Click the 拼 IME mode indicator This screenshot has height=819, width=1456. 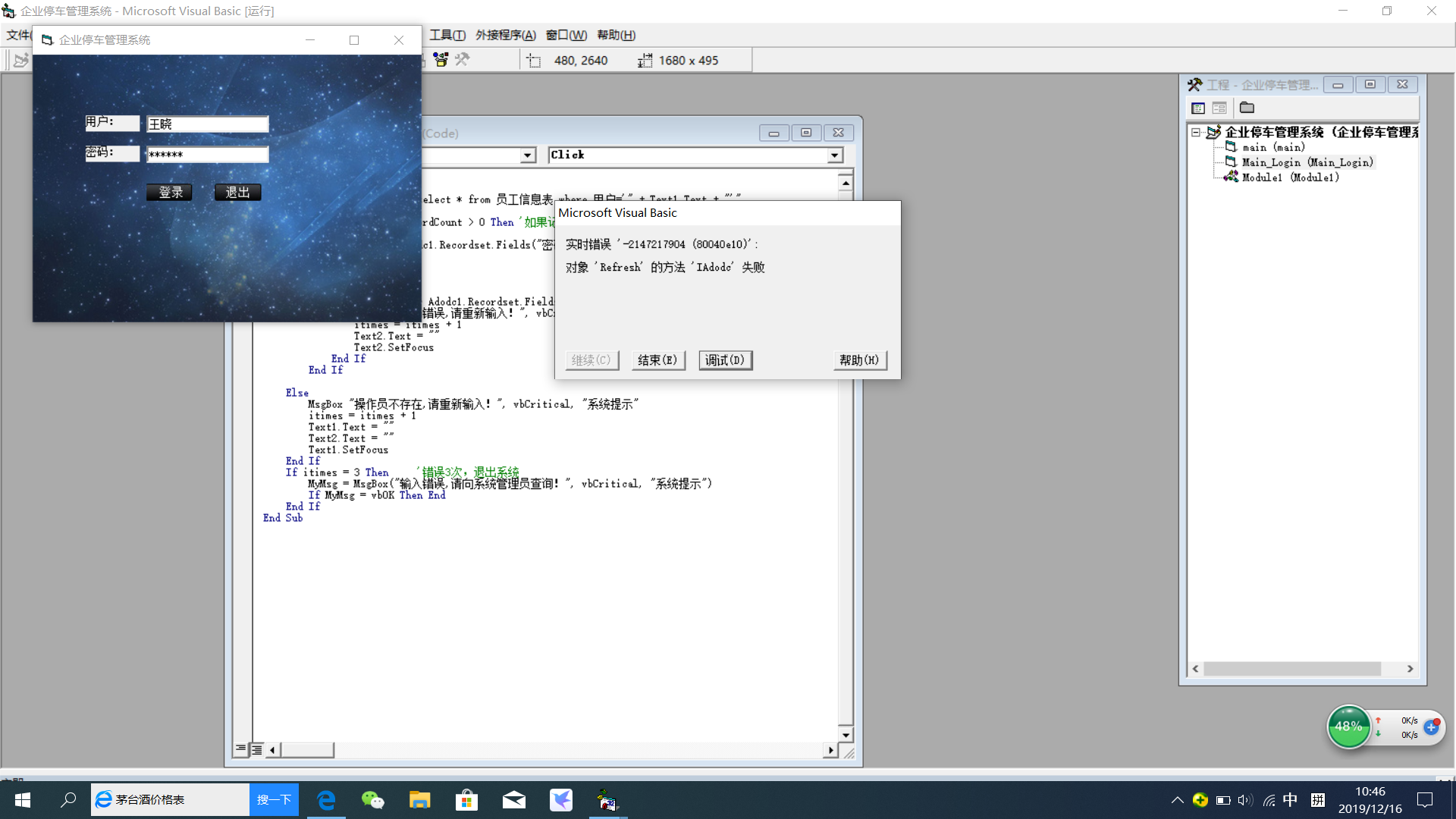pos(1318,800)
